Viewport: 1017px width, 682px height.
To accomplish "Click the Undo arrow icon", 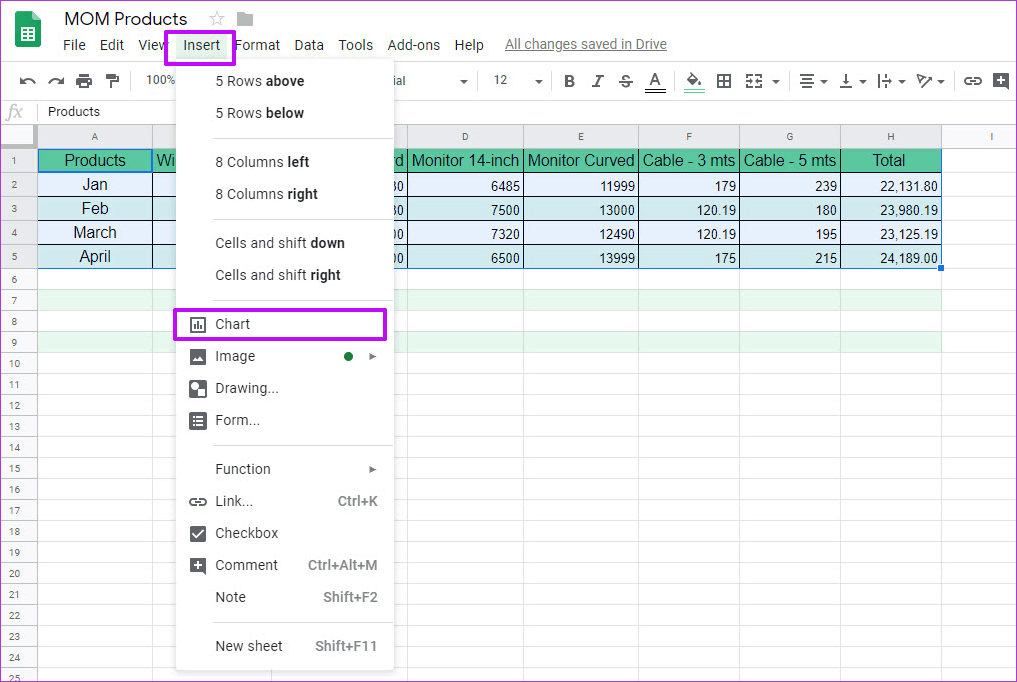I will point(28,81).
